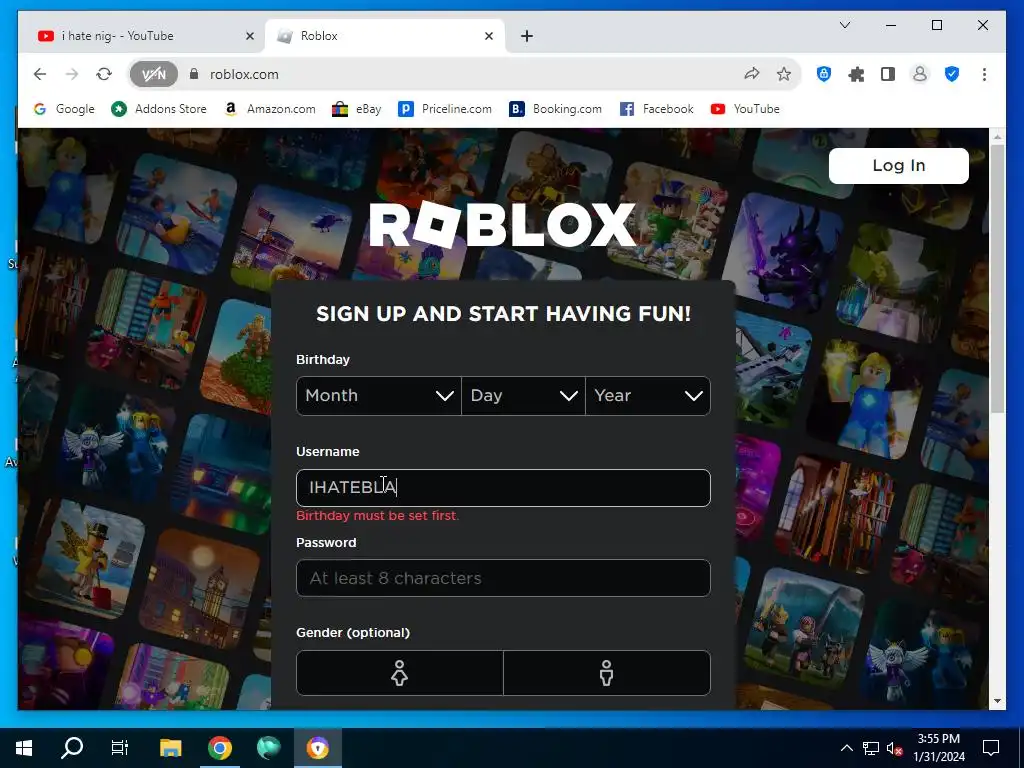Open the notification center icon

991,748
